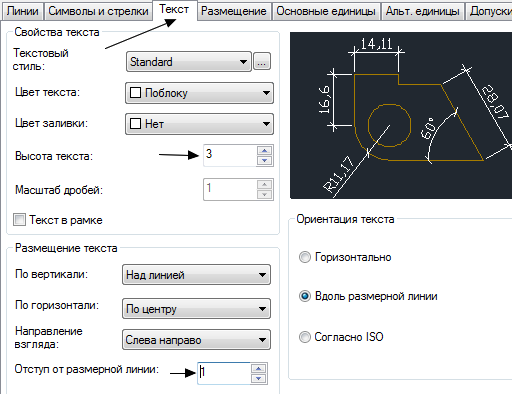Image resolution: width=512 pixels, height=394 pixels.
Task: Open the Допуски tab
Action: (489, 11)
